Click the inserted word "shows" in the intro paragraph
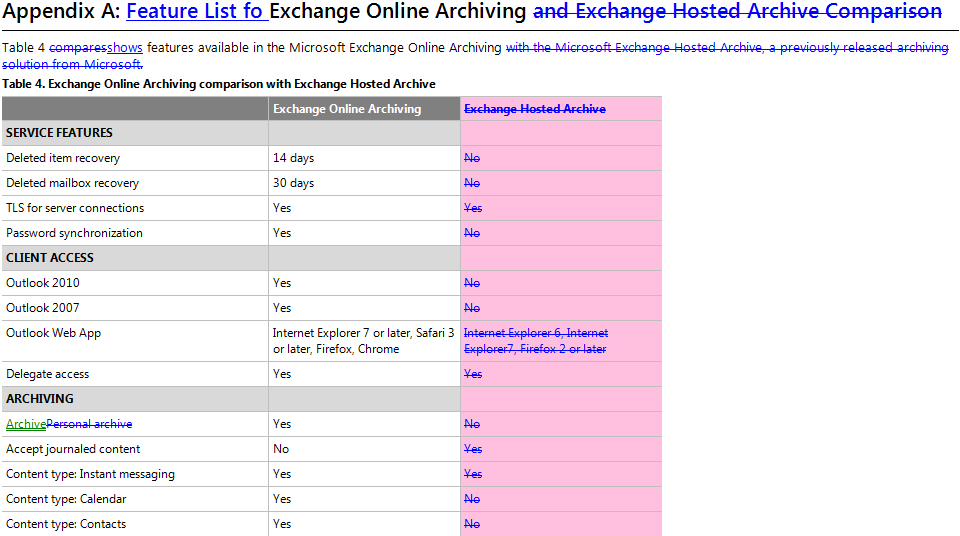 [125, 47]
